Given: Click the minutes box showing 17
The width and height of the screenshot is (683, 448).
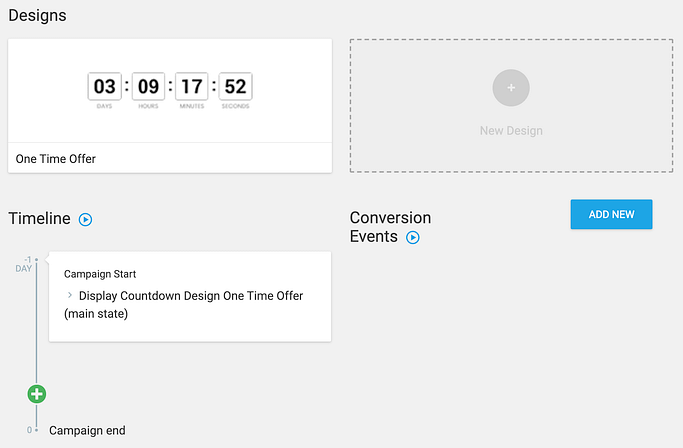Looking at the screenshot, I should click(x=192, y=86).
